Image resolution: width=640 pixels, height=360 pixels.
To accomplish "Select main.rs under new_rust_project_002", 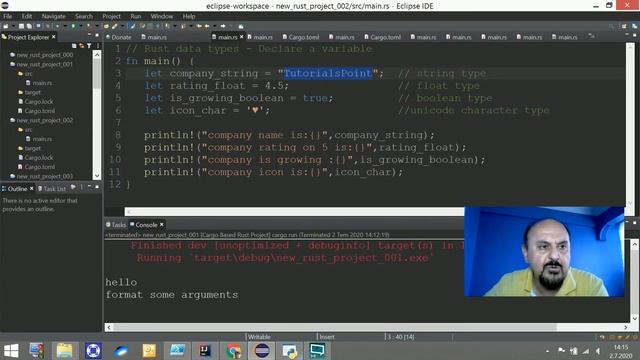I will pos(42,139).
